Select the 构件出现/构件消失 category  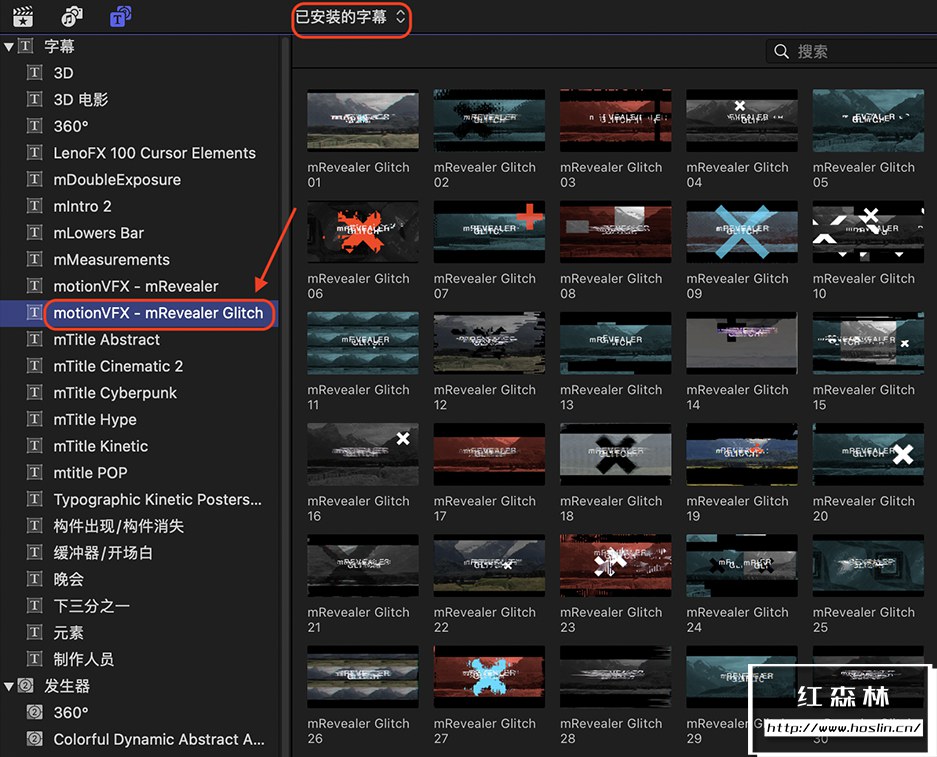pos(118,526)
